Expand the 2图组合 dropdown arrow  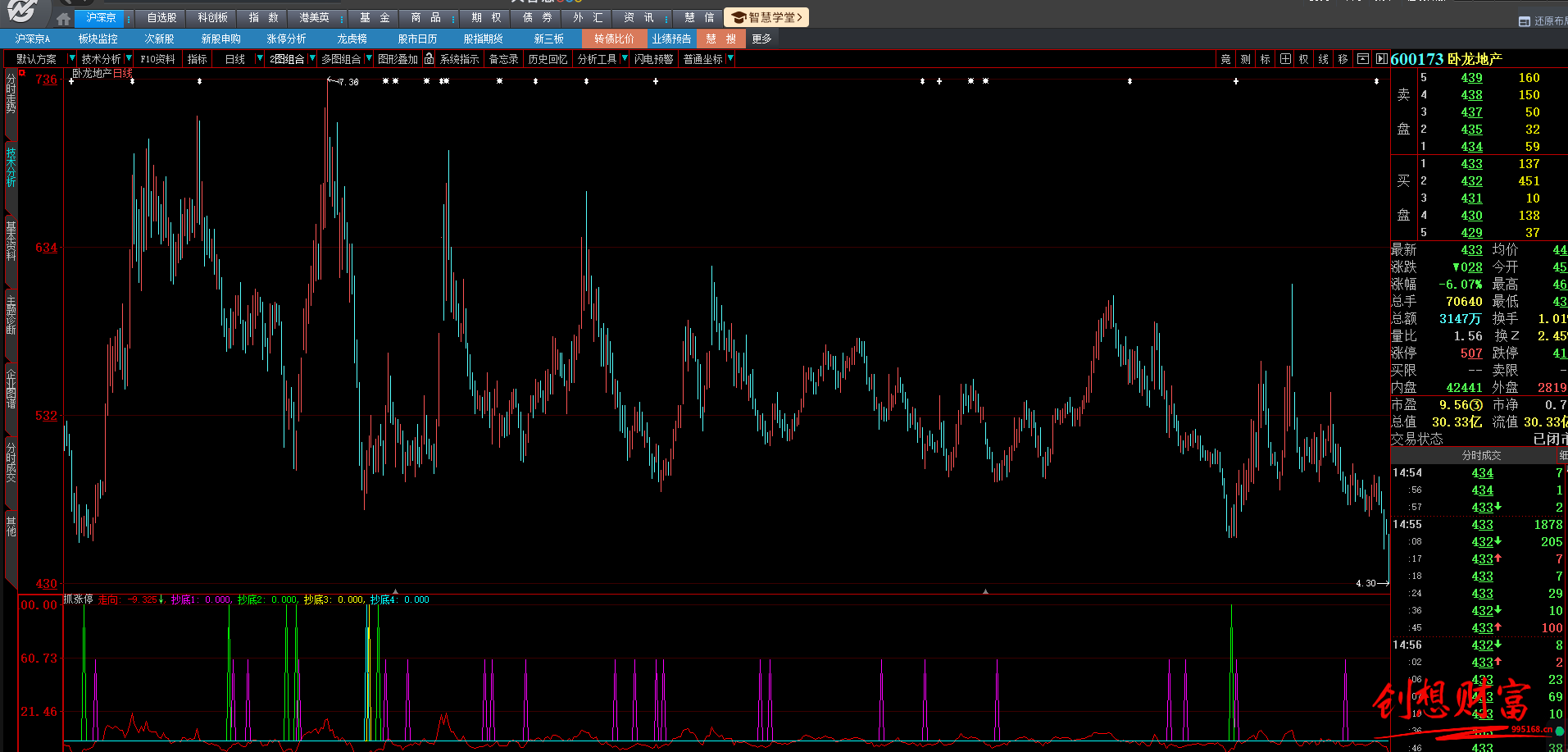311,58
